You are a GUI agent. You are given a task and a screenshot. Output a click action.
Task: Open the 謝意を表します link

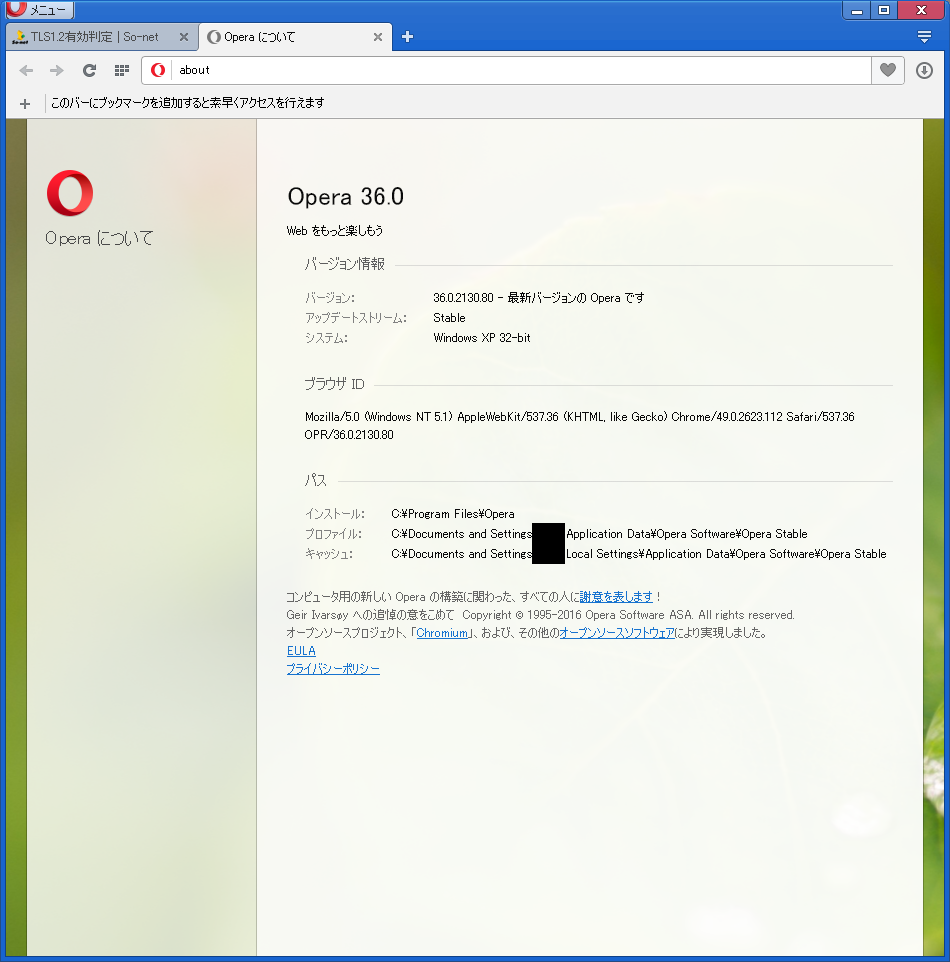[x=616, y=596]
